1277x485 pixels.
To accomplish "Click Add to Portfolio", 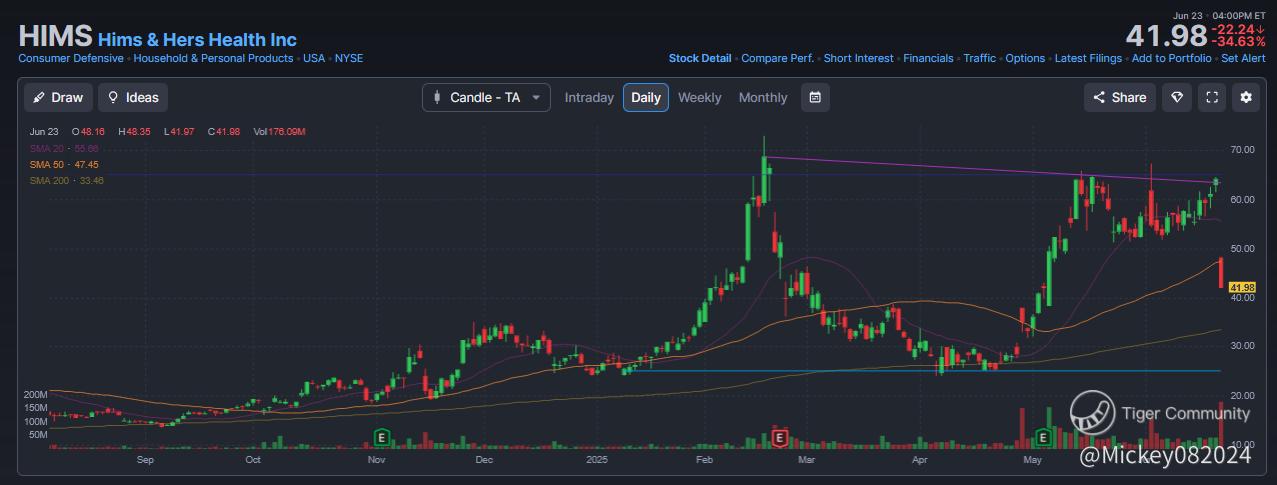I will 1172,59.
